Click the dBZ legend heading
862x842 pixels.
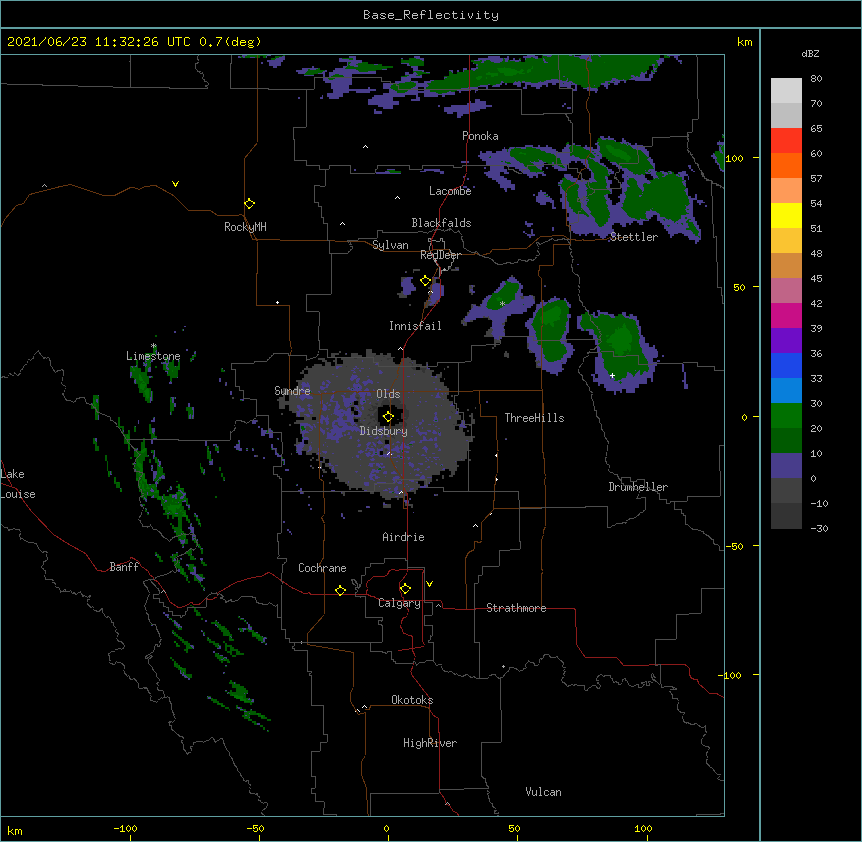point(810,53)
